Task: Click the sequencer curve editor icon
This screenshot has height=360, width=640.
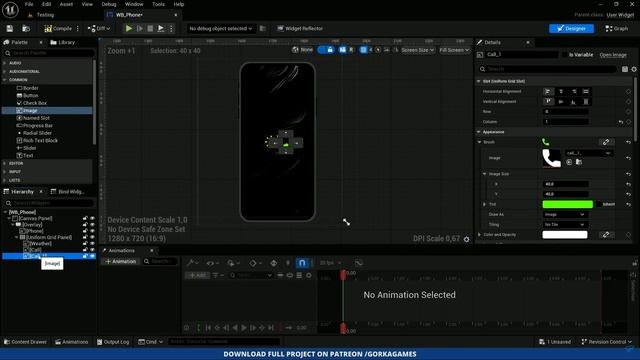Action: (x=358, y=263)
